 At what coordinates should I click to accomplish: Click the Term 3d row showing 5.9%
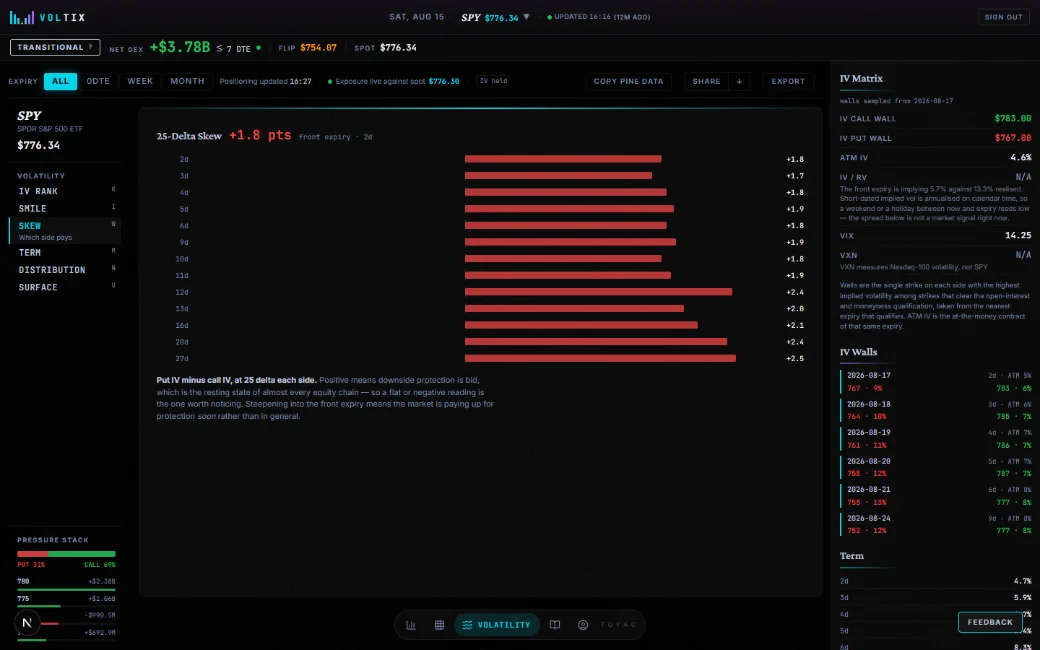[936, 598]
